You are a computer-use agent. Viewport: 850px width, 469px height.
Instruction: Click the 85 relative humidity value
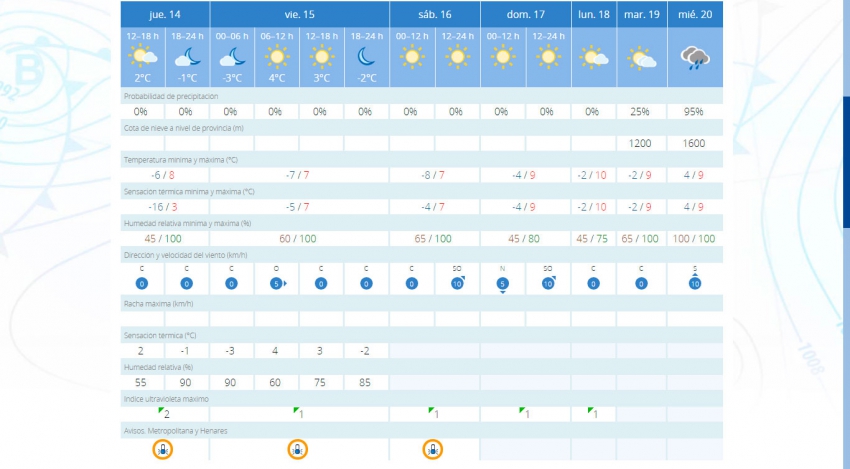coord(365,383)
